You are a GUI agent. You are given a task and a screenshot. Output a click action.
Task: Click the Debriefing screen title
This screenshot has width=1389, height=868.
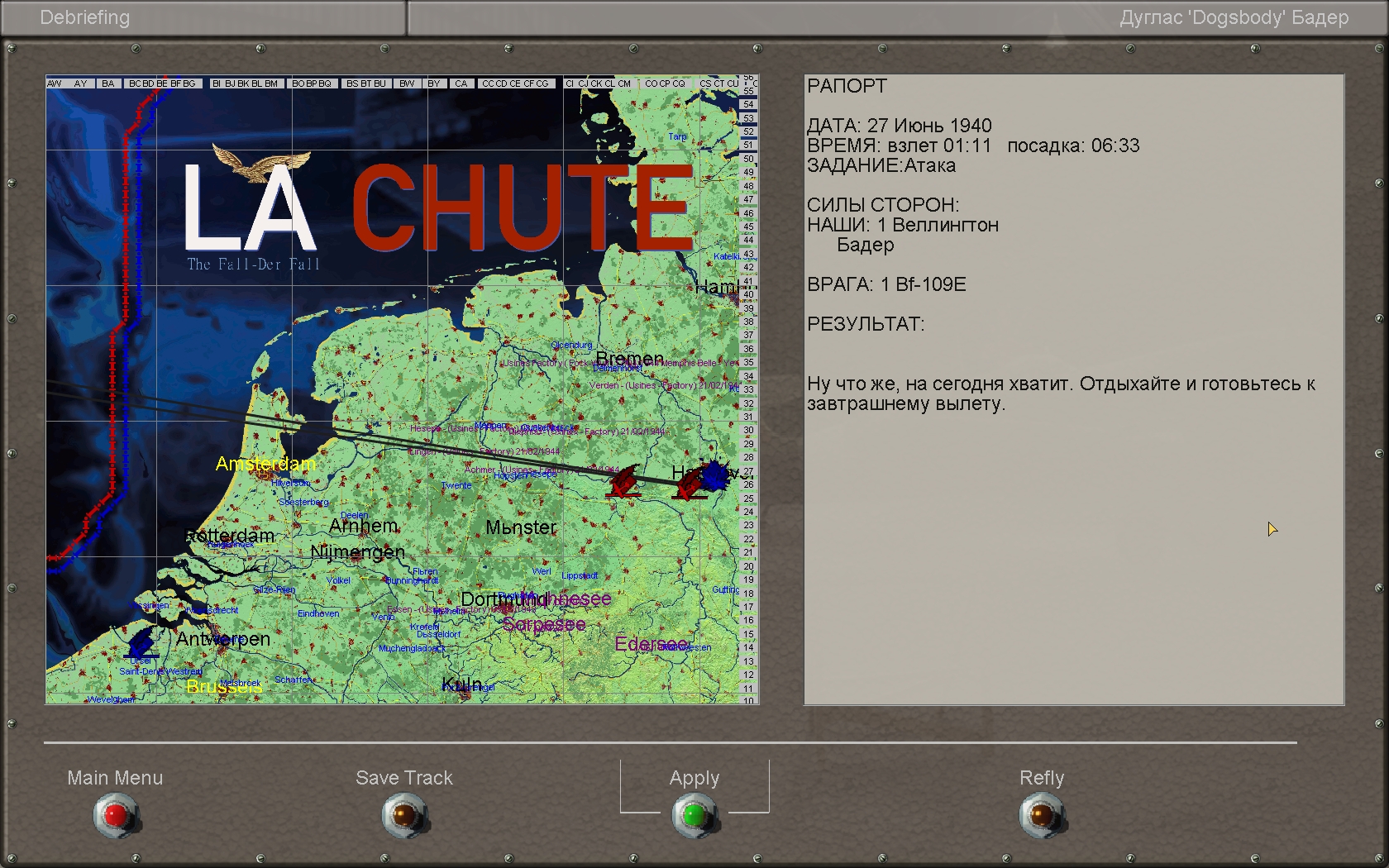pyautogui.click(x=85, y=17)
